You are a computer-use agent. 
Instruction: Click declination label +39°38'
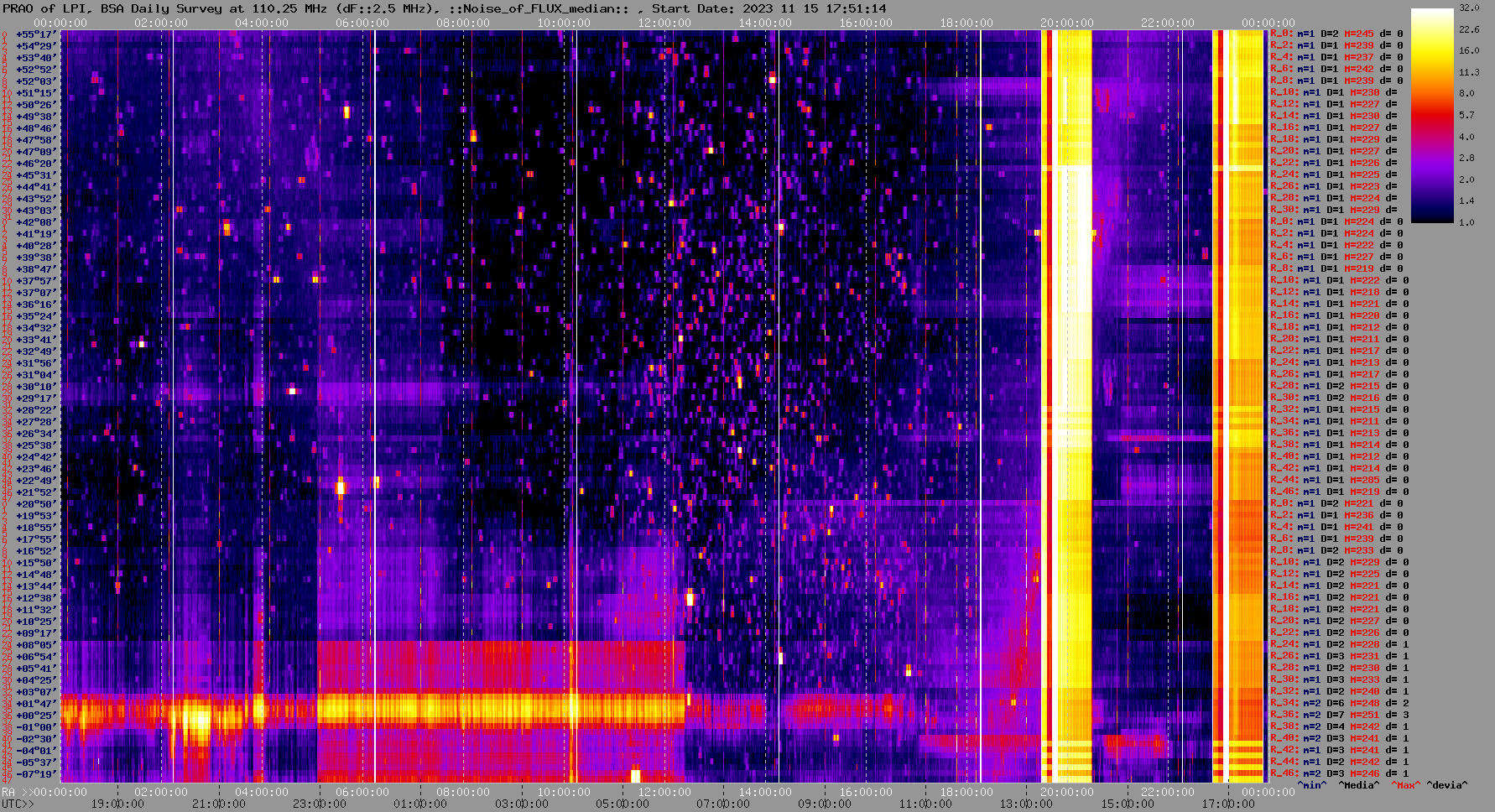point(35,258)
